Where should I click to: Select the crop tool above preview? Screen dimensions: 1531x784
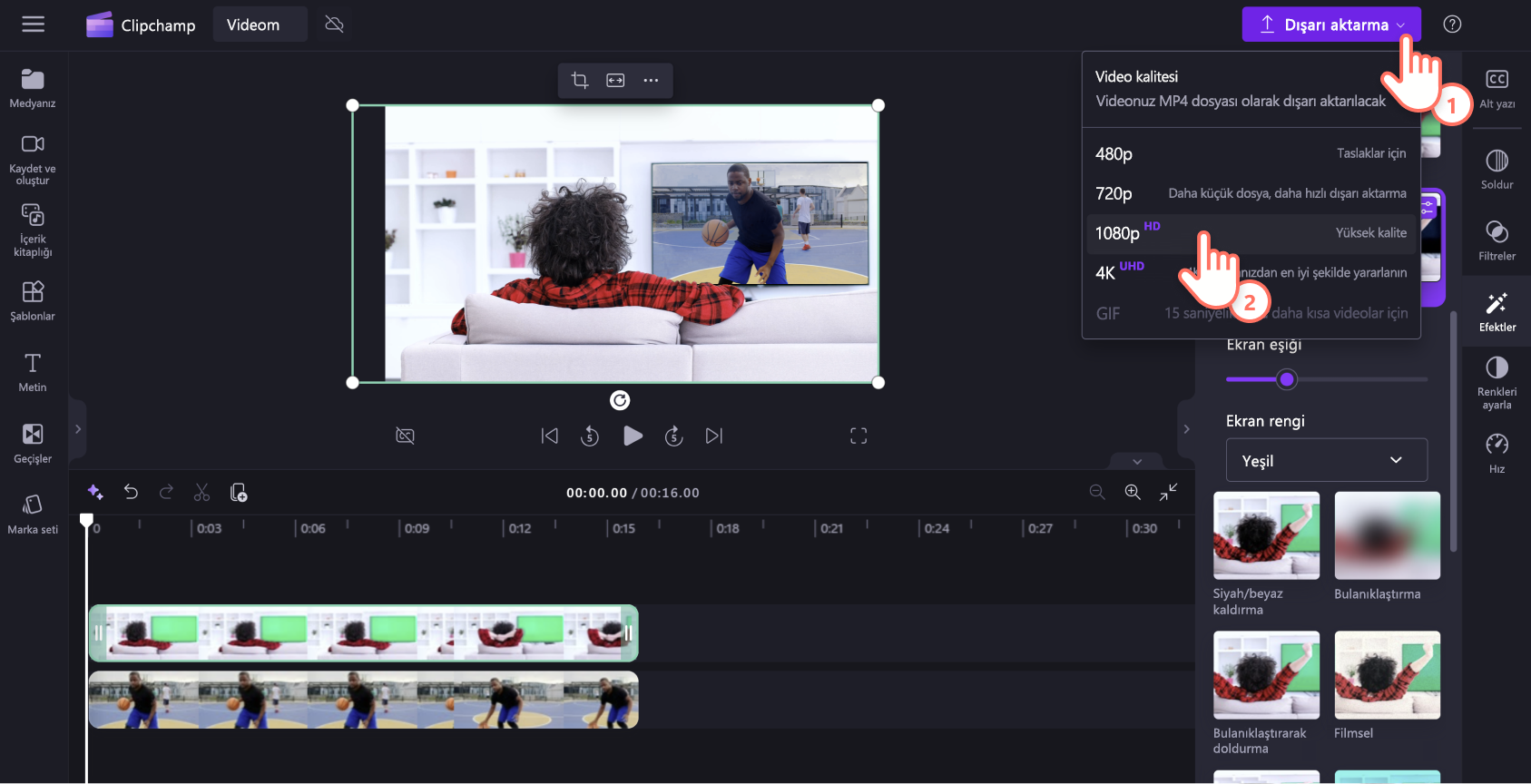[580, 81]
